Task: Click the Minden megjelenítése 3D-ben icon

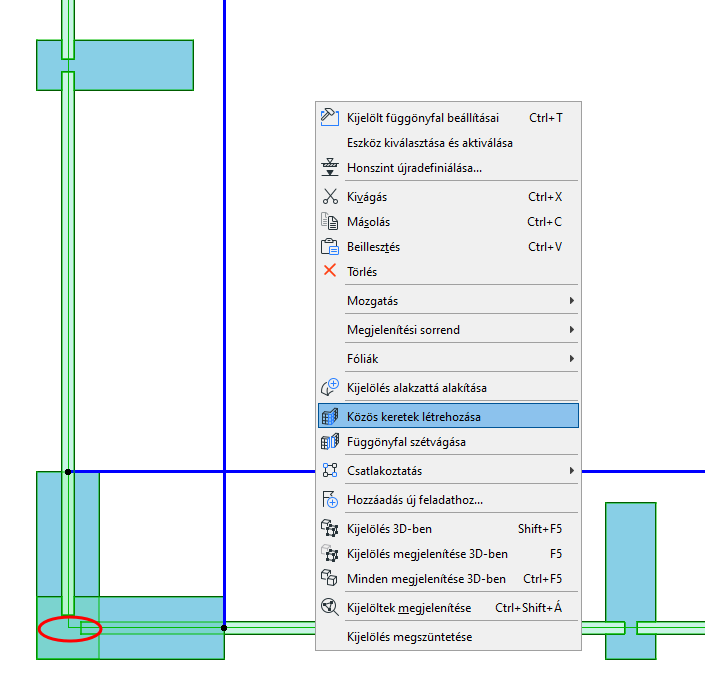Action: coord(329,578)
